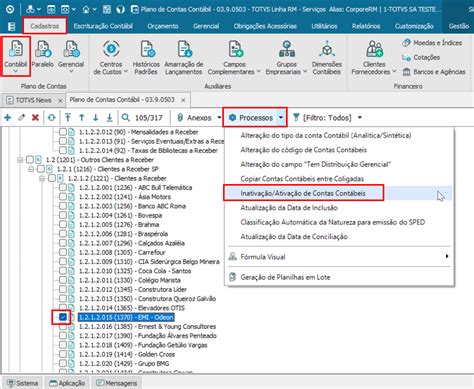The image size is (474, 389).
Task: Open the Anexos dropdown arrow
Action: pyautogui.click(x=219, y=118)
